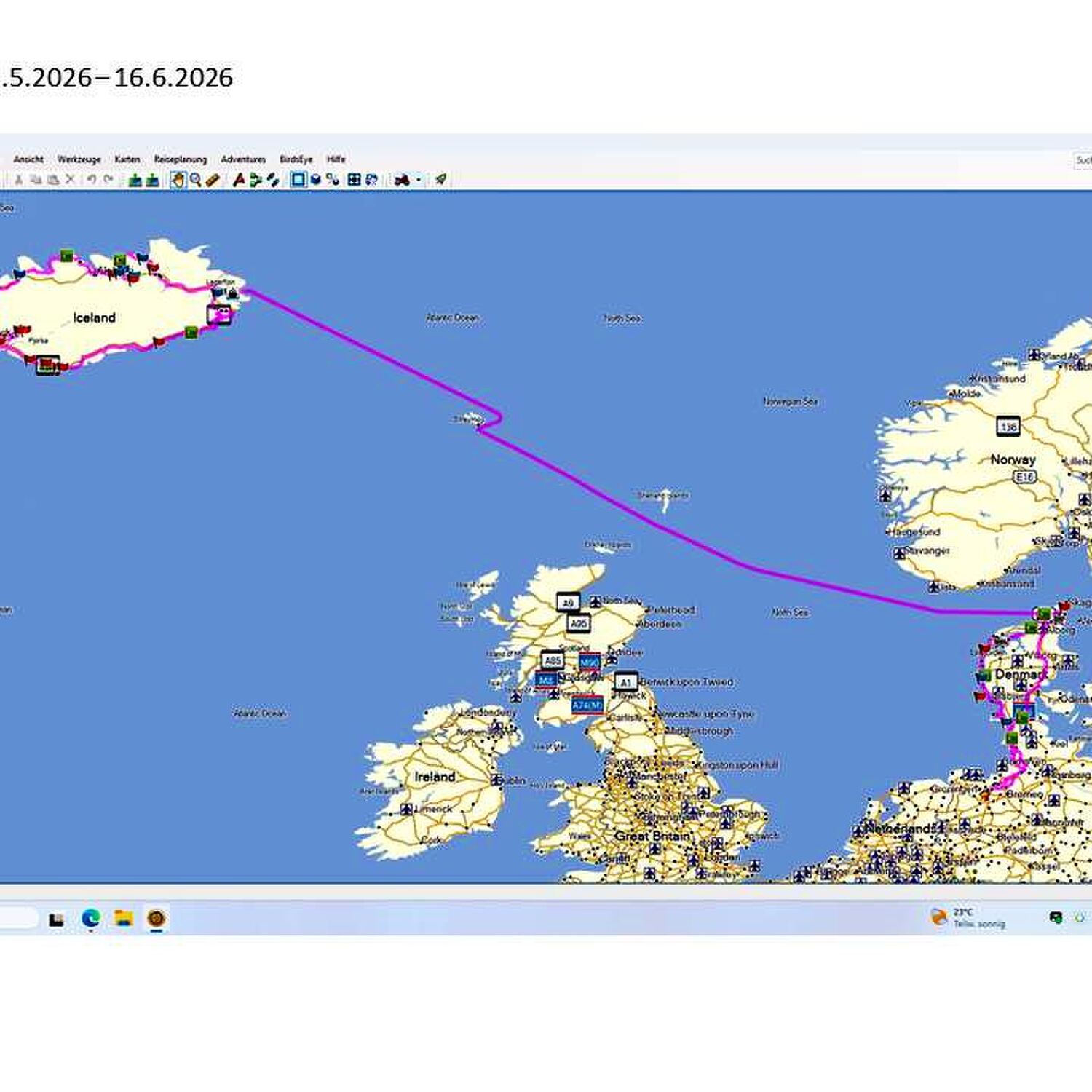Click the Paste toolbar icon
The image size is (1092, 1092).
pyautogui.click(x=53, y=179)
